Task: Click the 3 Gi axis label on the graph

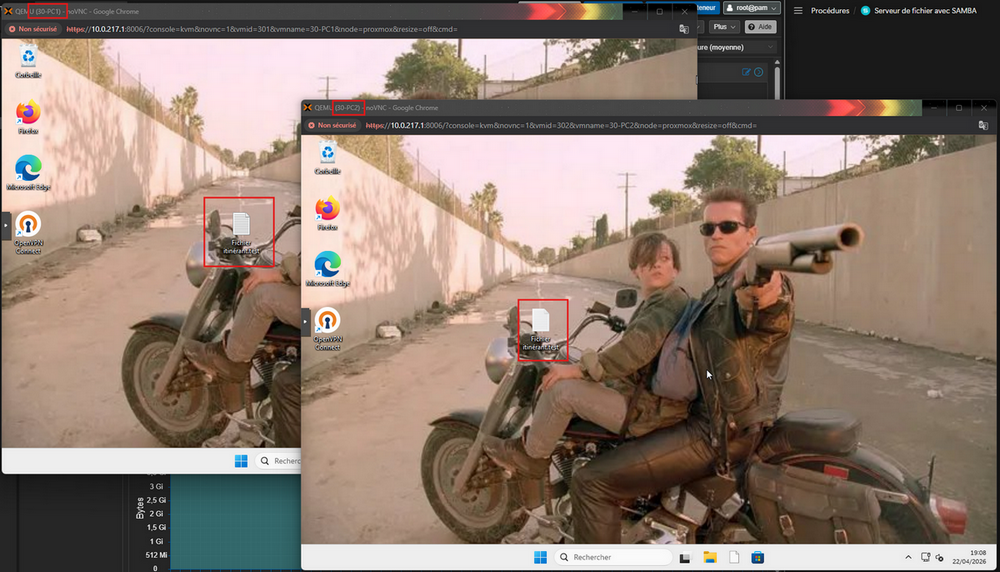Action: (x=156, y=487)
